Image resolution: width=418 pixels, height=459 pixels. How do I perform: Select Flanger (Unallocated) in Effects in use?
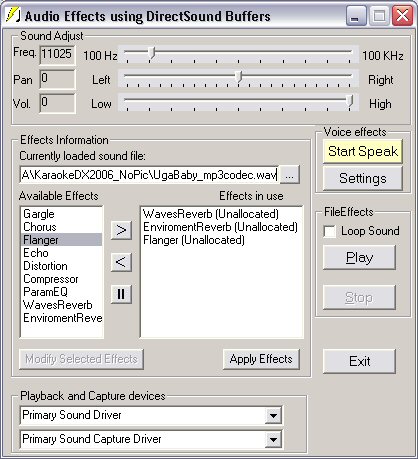point(194,240)
